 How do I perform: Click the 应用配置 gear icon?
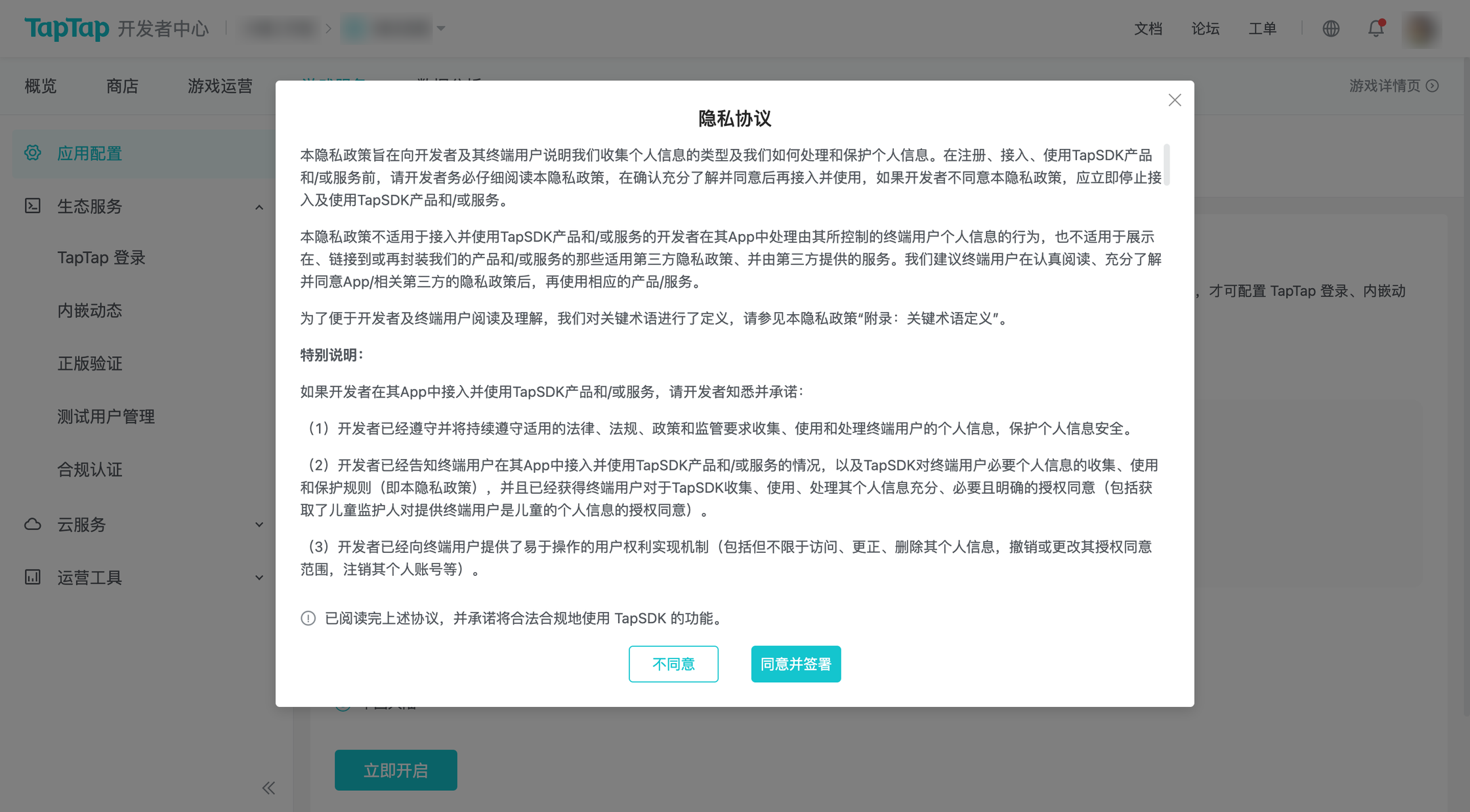pyautogui.click(x=33, y=153)
